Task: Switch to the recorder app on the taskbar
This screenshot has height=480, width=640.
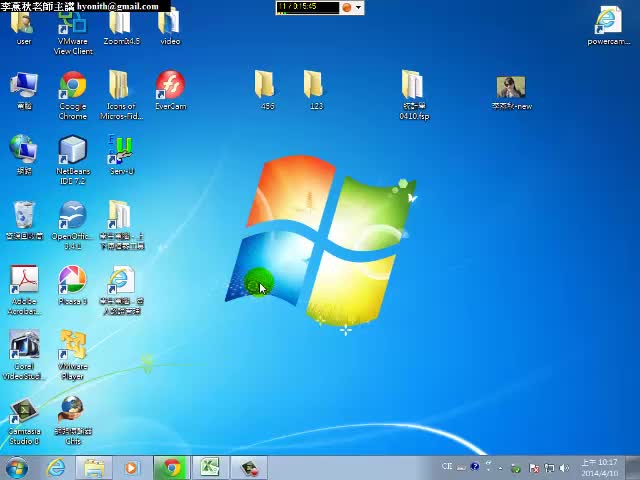Action: pyautogui.click(x=249, y=468)
